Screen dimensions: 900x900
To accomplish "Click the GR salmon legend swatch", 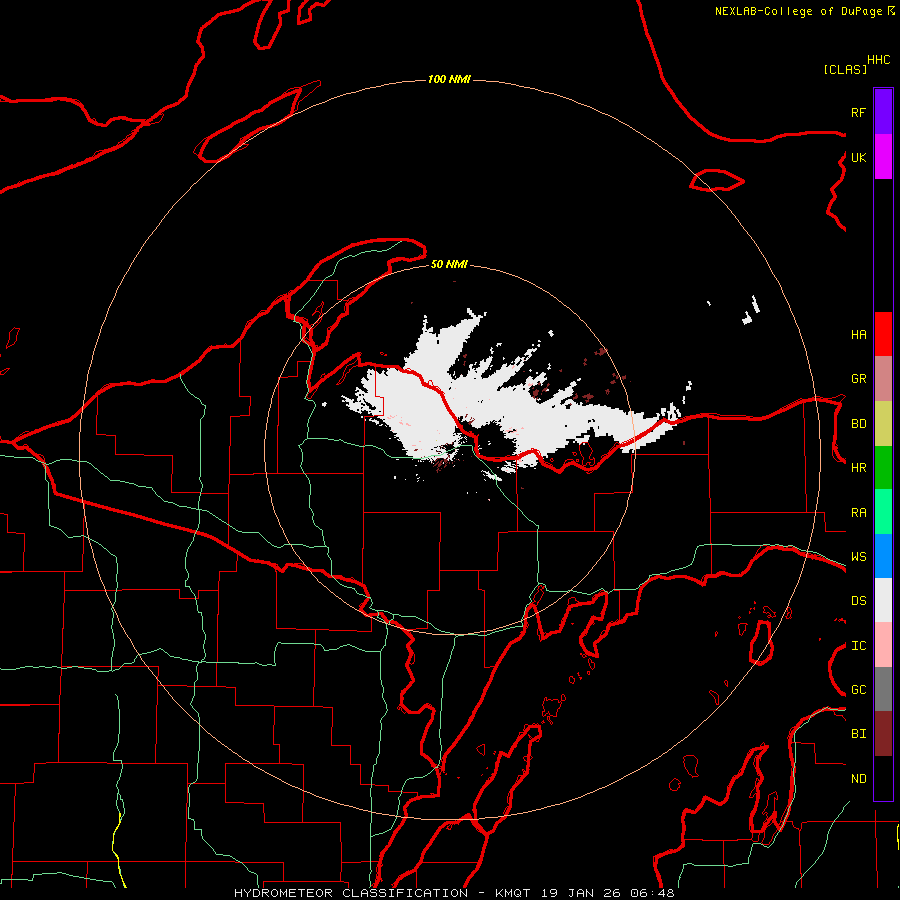I will pyautogui.click(x=883, y=379).
